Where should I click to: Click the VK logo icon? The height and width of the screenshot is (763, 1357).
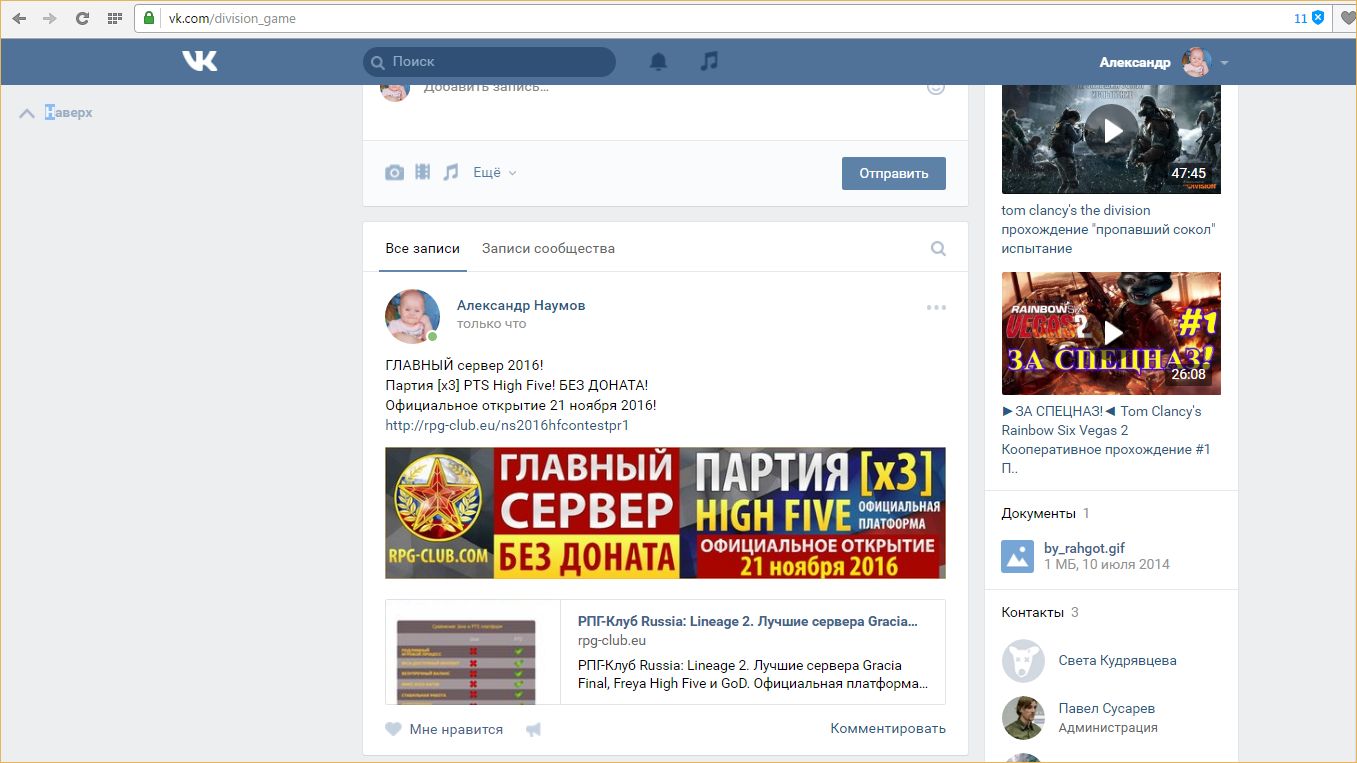(x=200, y=62)
